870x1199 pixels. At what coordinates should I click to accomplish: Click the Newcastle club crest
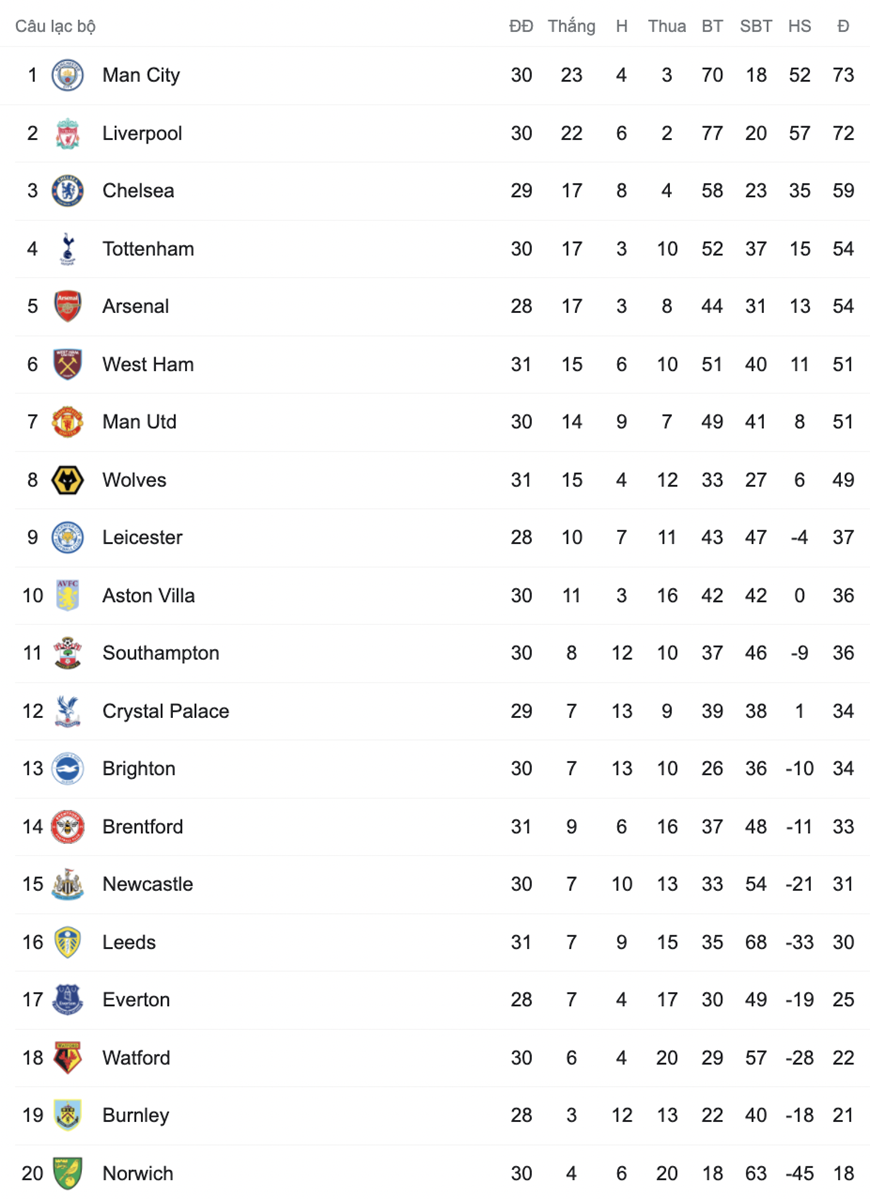(x=67, y=884)
